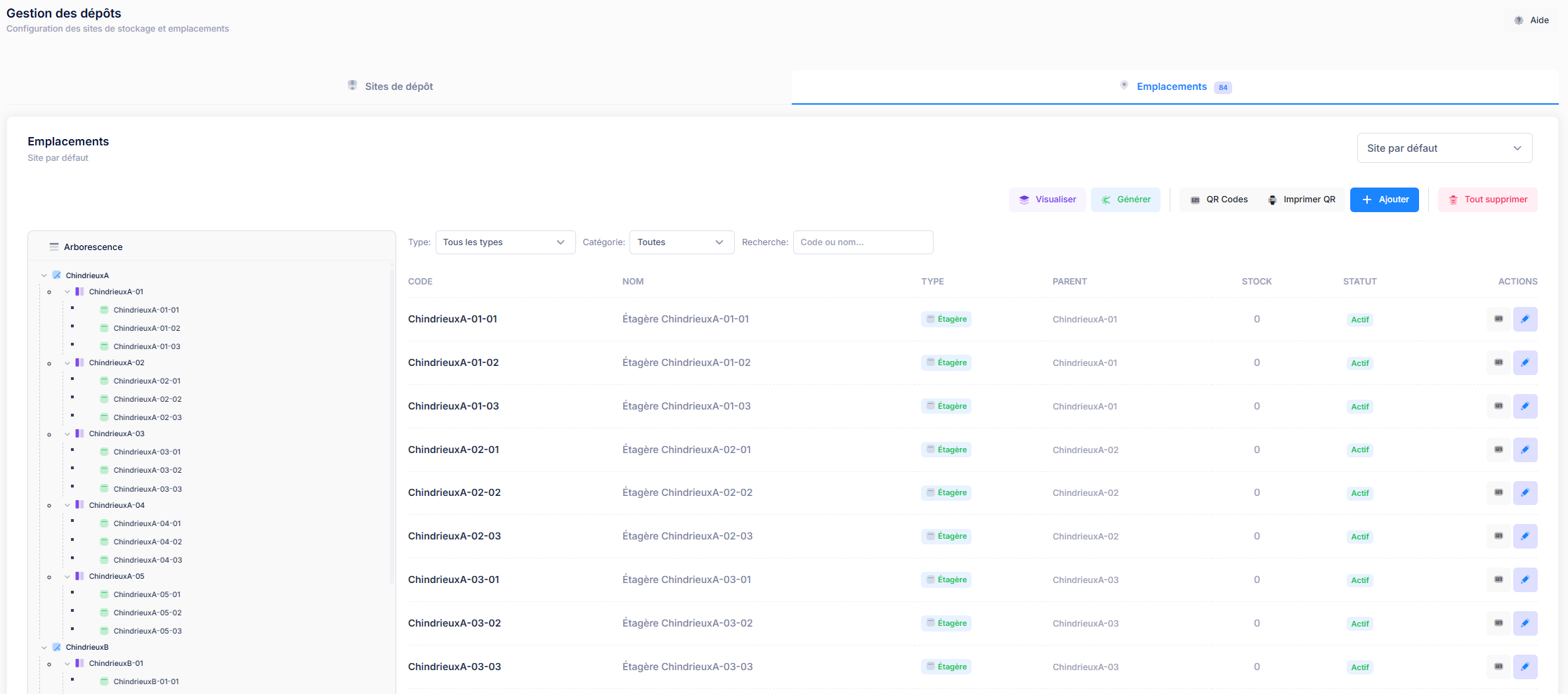Open the Type filter dropdown

[x=504, y=242]
